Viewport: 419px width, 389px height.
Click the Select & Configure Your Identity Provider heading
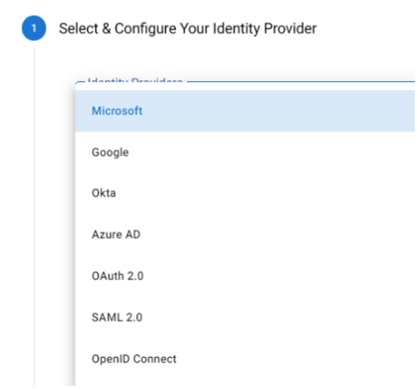[x=188, y=29]
